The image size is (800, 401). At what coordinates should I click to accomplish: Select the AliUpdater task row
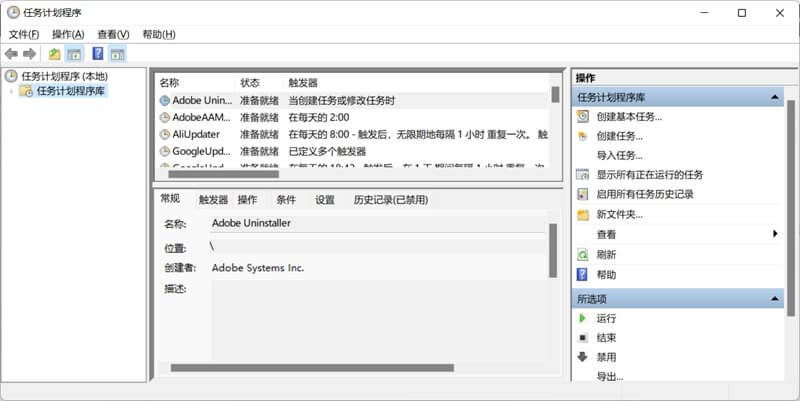[x=353, y=134]
